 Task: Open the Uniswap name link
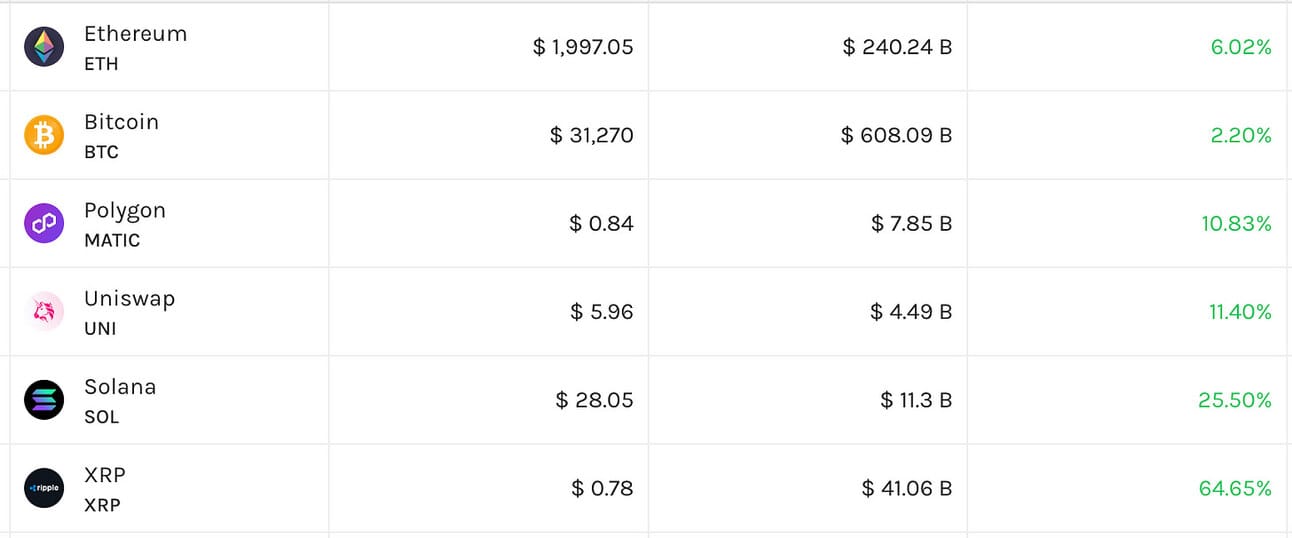click(129, 299)
